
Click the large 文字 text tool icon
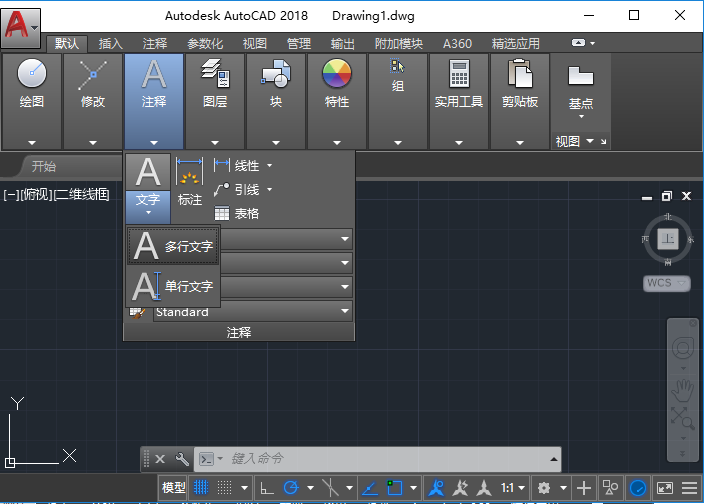click(148, 172)
